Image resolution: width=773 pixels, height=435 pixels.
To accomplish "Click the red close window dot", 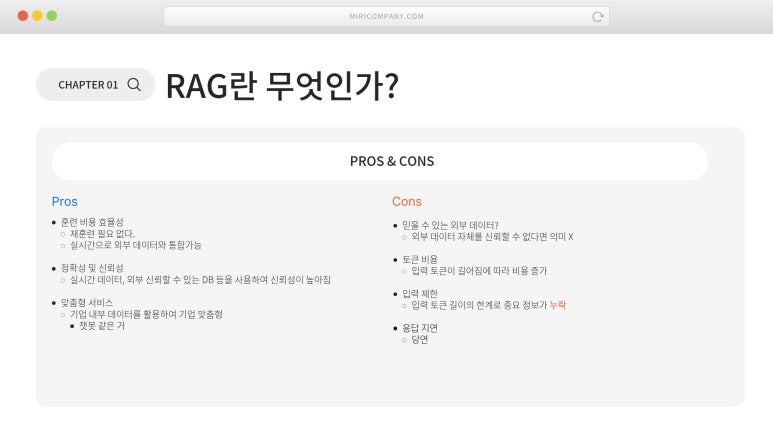I will click(23, 16).
